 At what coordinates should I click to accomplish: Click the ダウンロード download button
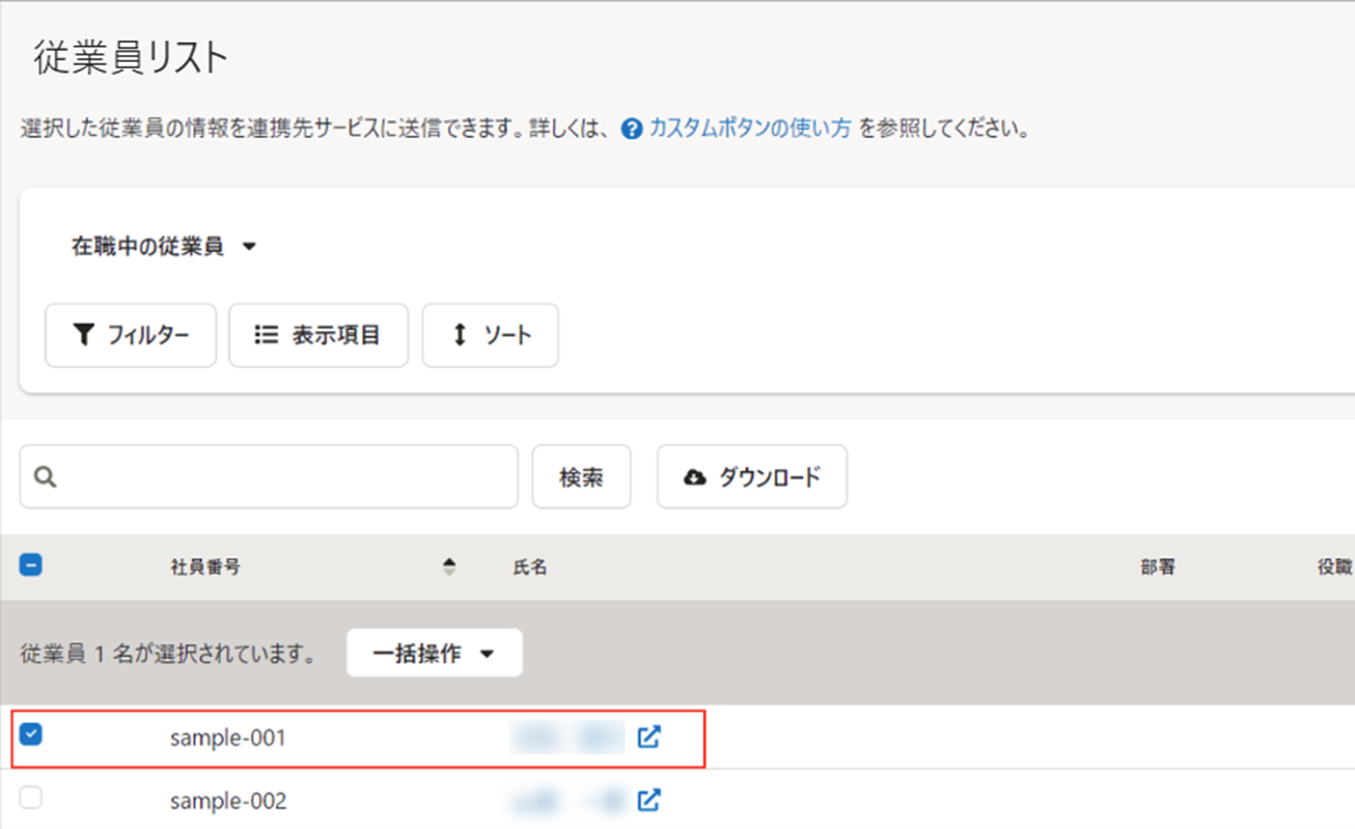(x=752, y=477)
